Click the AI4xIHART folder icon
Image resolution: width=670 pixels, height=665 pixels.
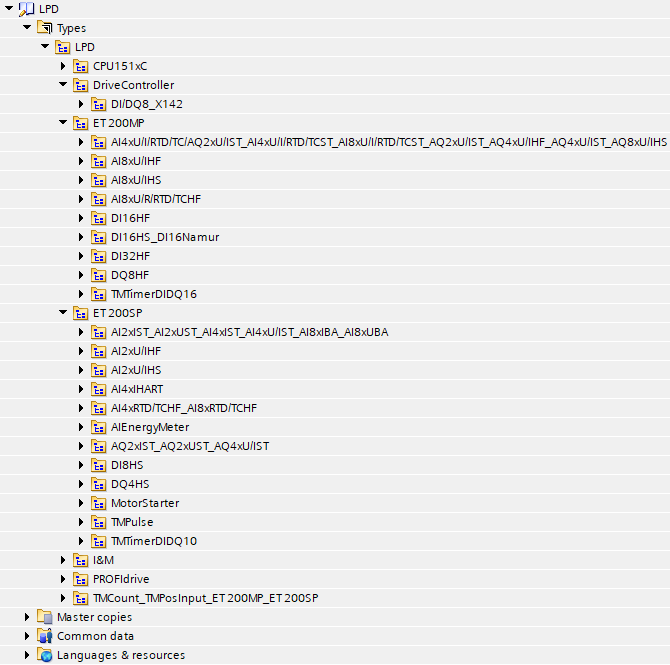pos(99,389)
